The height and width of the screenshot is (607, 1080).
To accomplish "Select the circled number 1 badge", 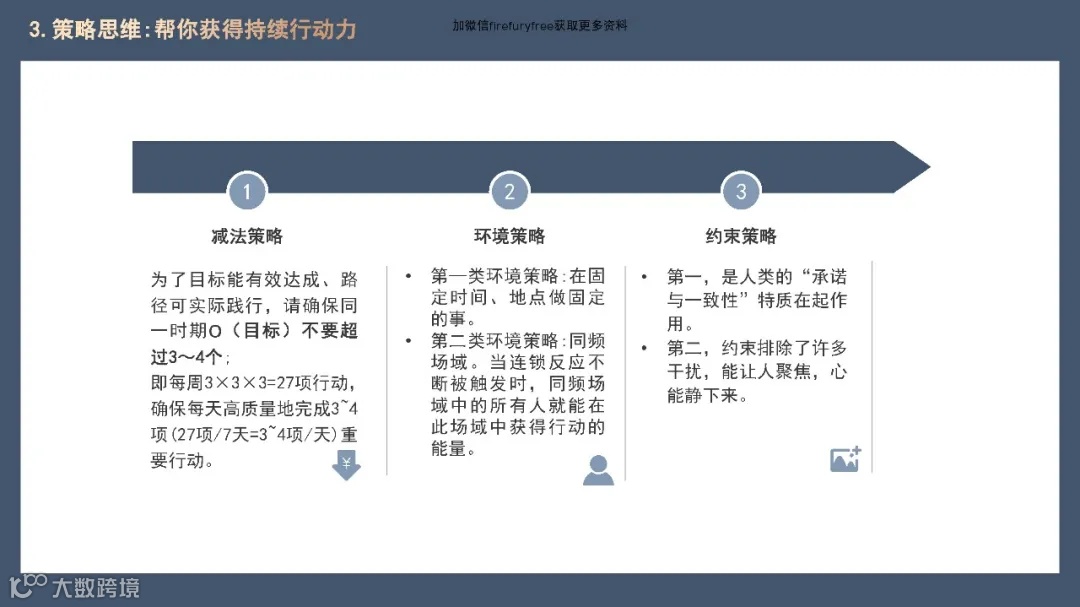I will (248, 191).
